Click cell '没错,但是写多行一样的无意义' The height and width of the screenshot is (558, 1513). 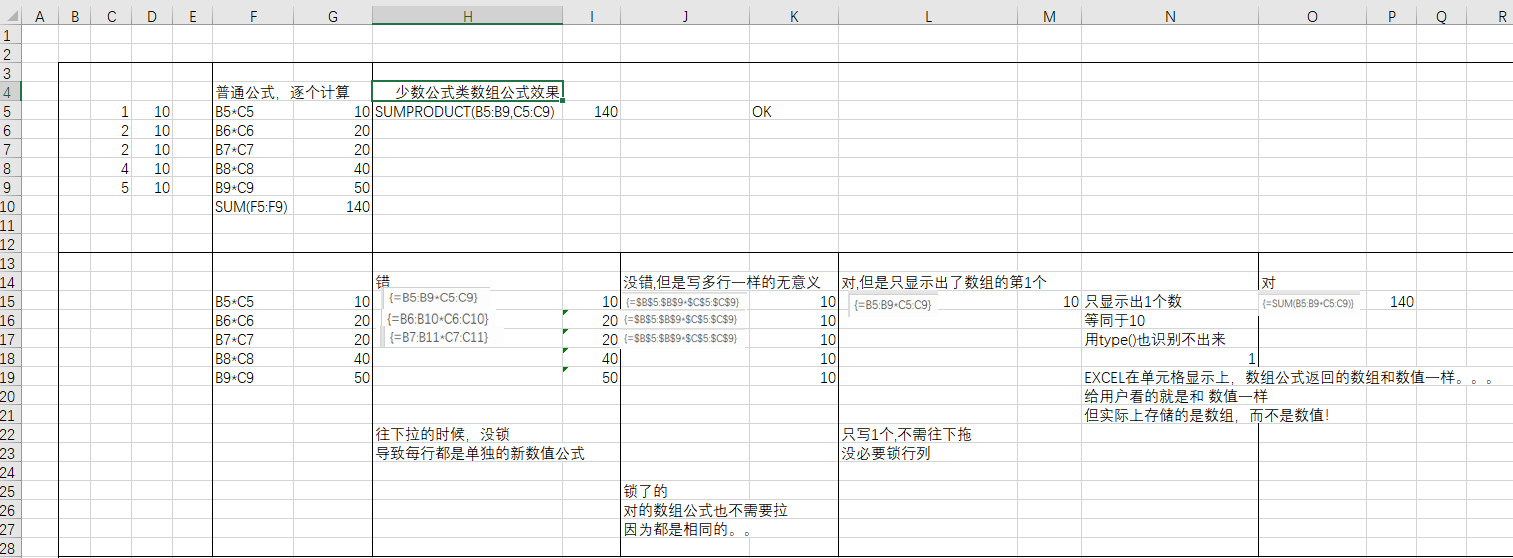click(x=722, y=283)
